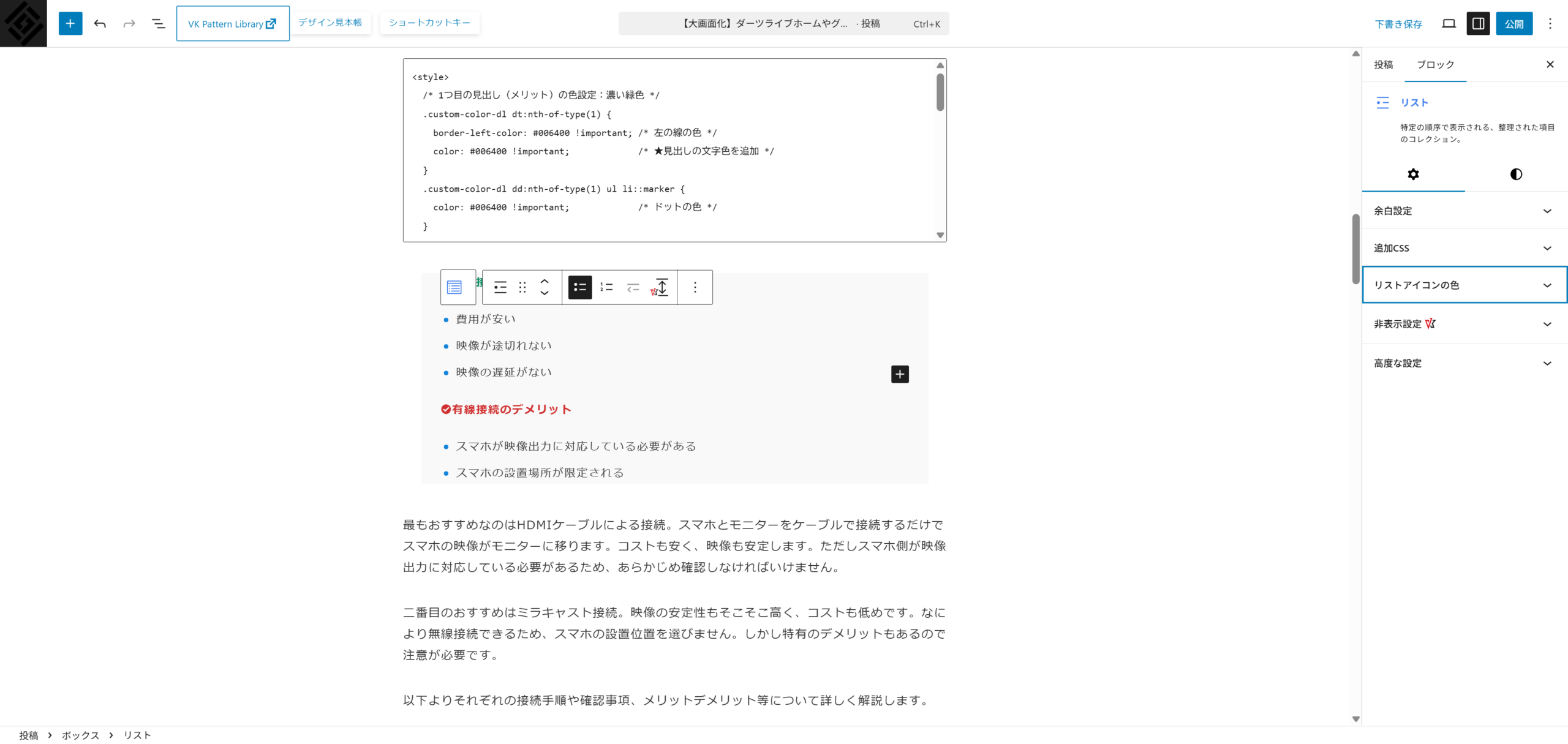This screenshot has width=1568, height=744.
Task: Open the styles half-circle tab
Action: 1516,175
